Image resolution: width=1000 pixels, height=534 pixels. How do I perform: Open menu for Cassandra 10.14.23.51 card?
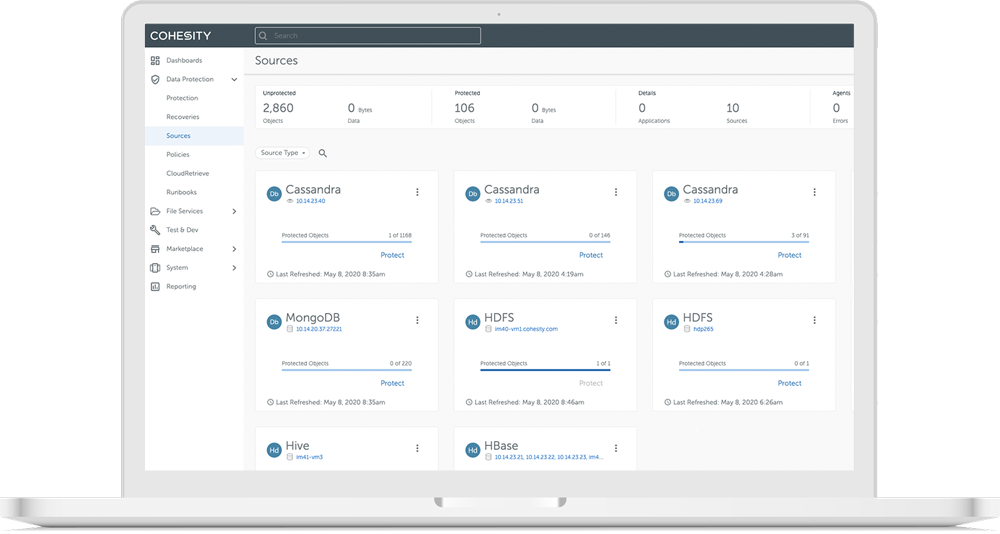click(615, 192)
